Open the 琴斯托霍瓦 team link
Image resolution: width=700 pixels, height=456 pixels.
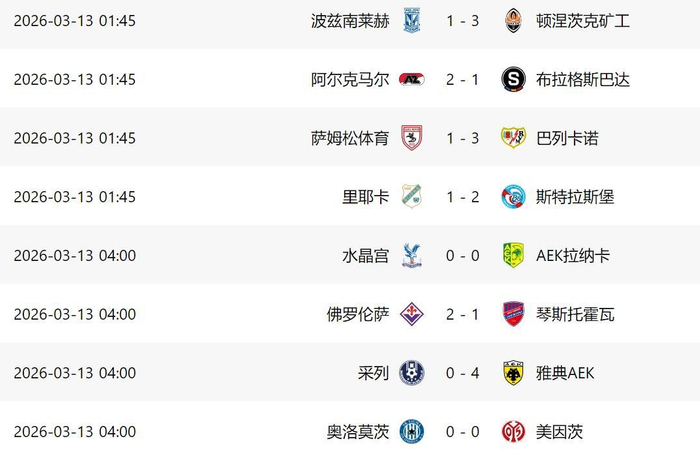click(x=575, y=314)
